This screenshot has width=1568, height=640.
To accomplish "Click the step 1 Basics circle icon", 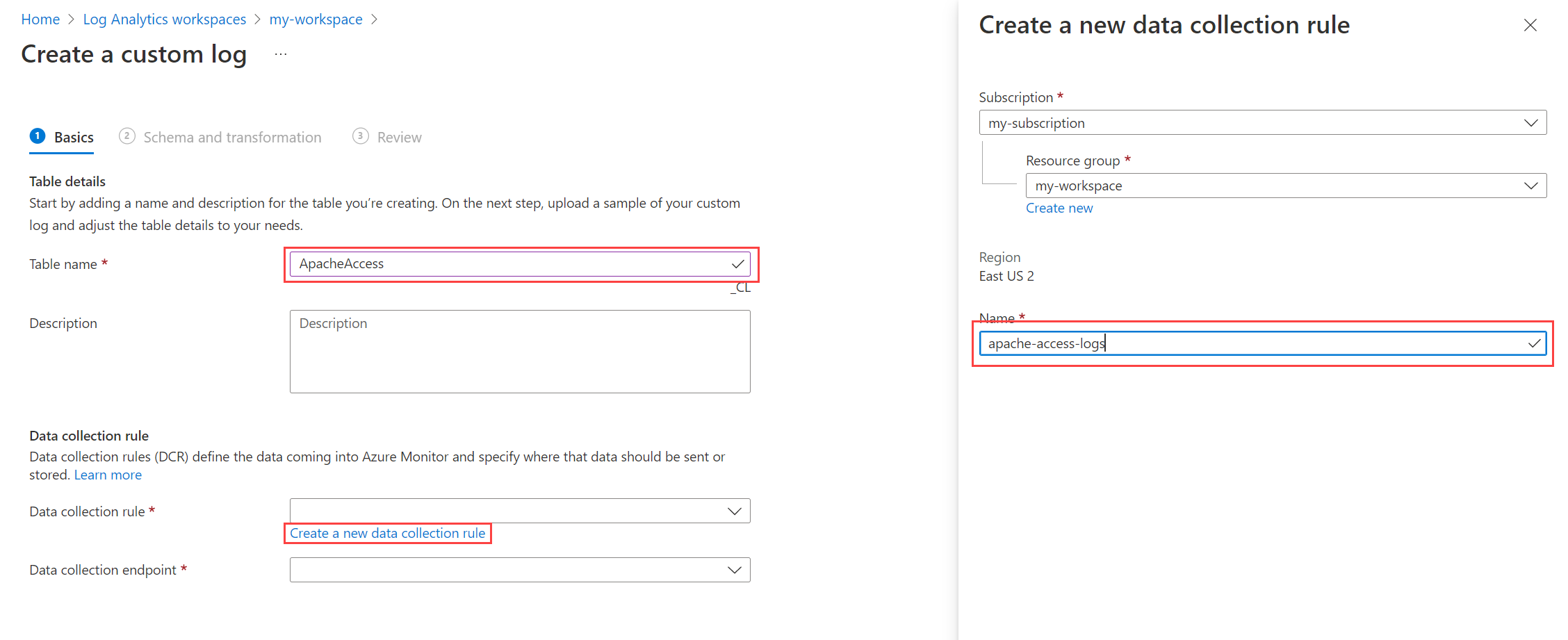I will tap(38, 136).
